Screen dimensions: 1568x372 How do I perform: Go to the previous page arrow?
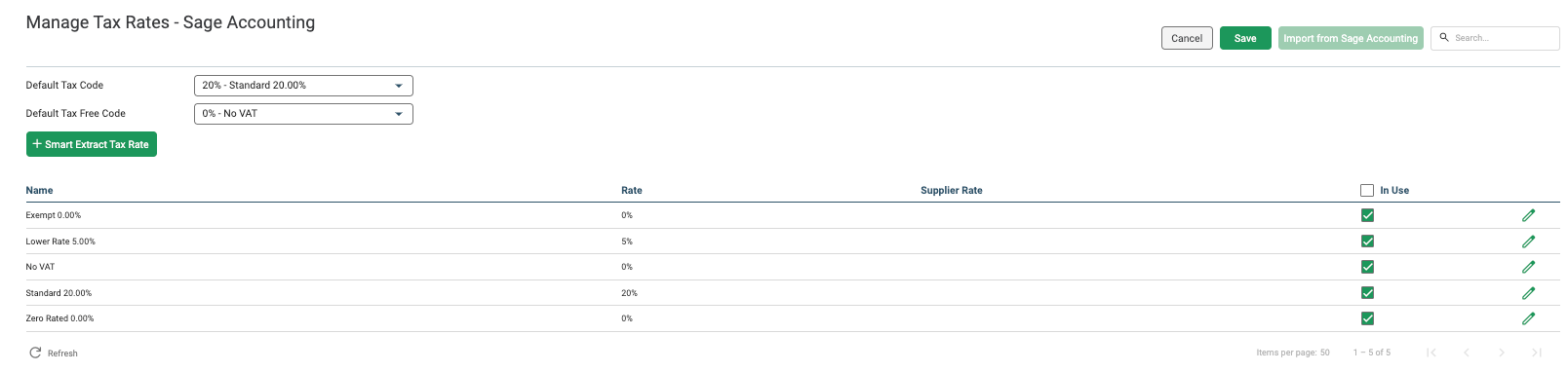[x=1467, y=353]
